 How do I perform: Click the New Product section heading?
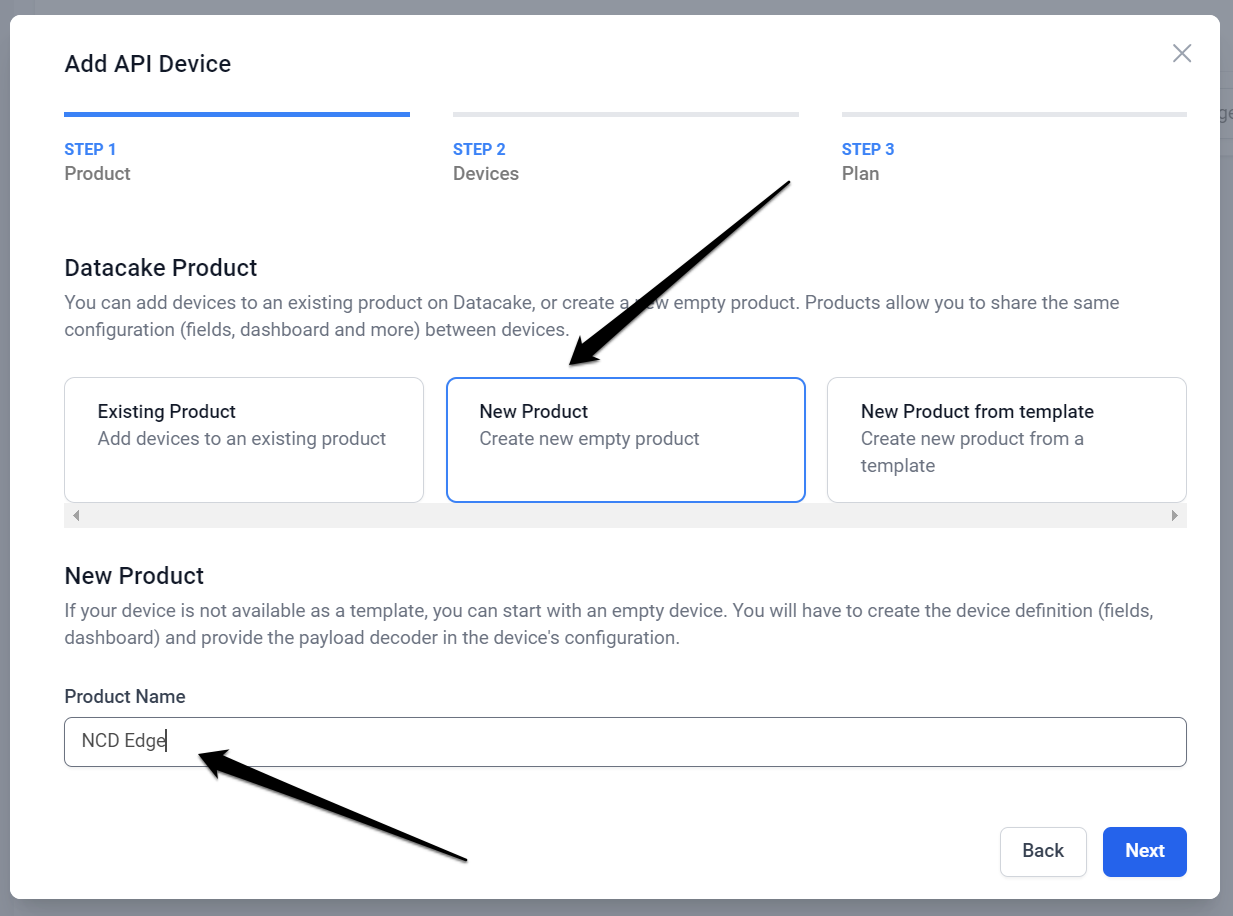click(x=134, y=575)
